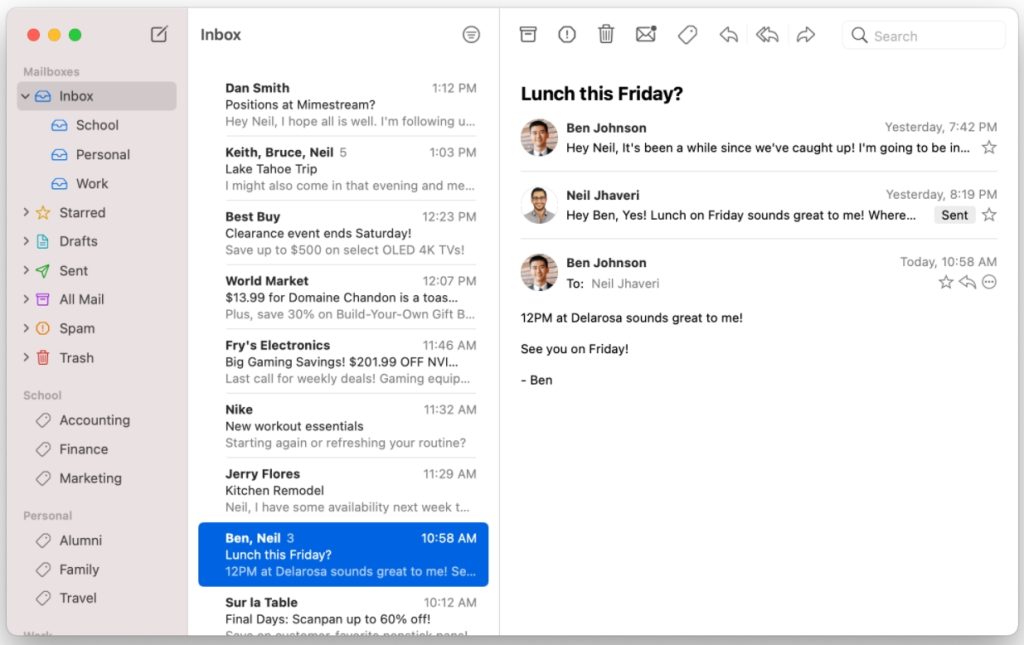Reply using the toolbar arrow
Screen dimensions: 1024x645
coord(728,35)
